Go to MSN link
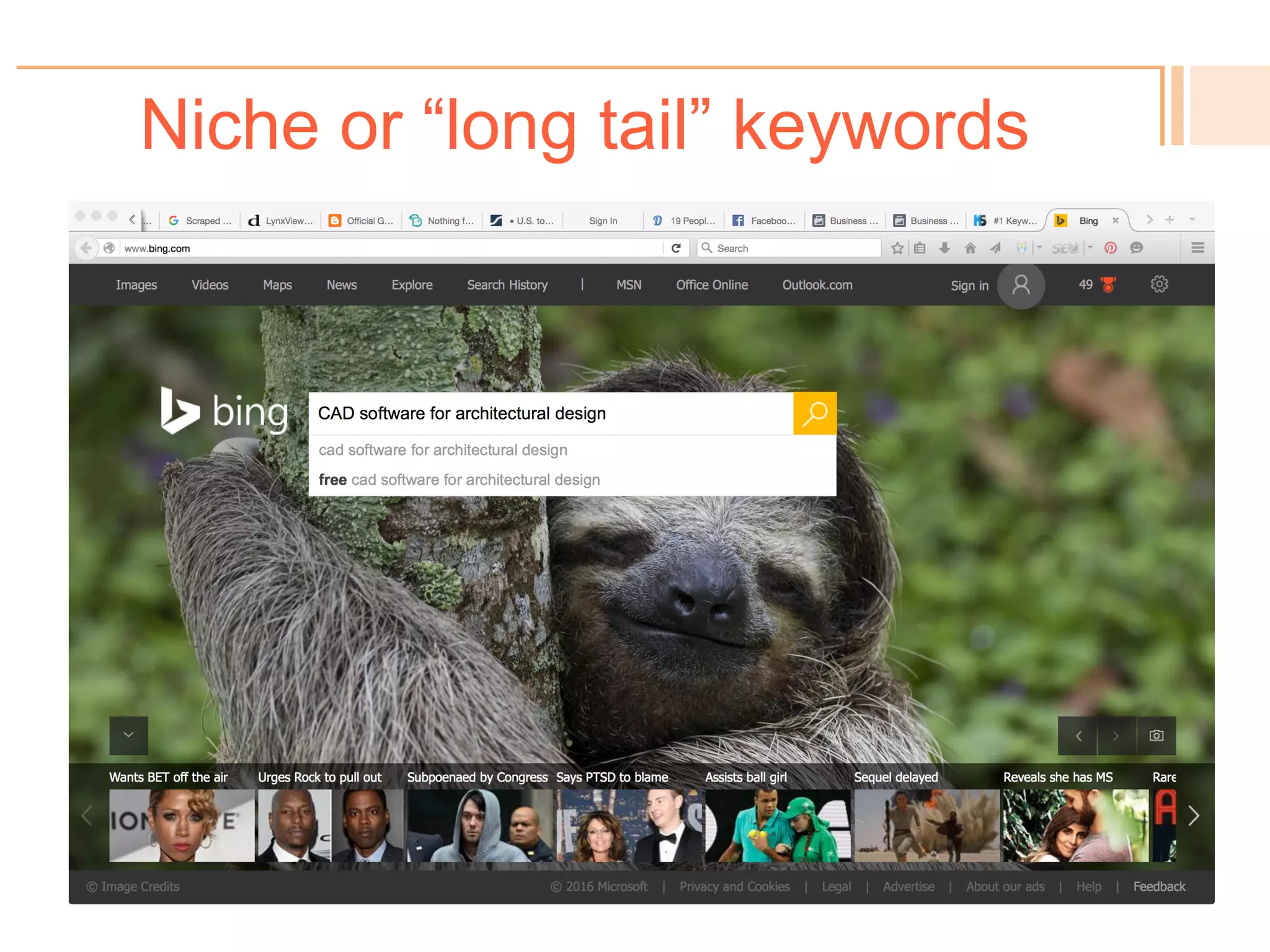Viewport: 1270px width, 952px height. 629,285
